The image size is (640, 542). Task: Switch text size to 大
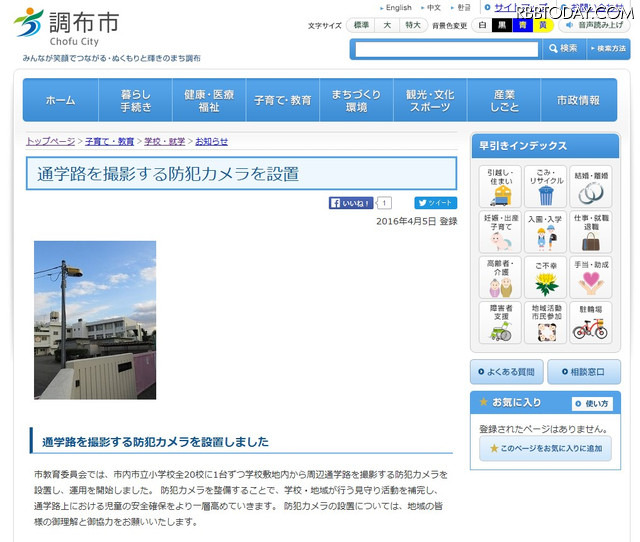click(x=387, y=25)
